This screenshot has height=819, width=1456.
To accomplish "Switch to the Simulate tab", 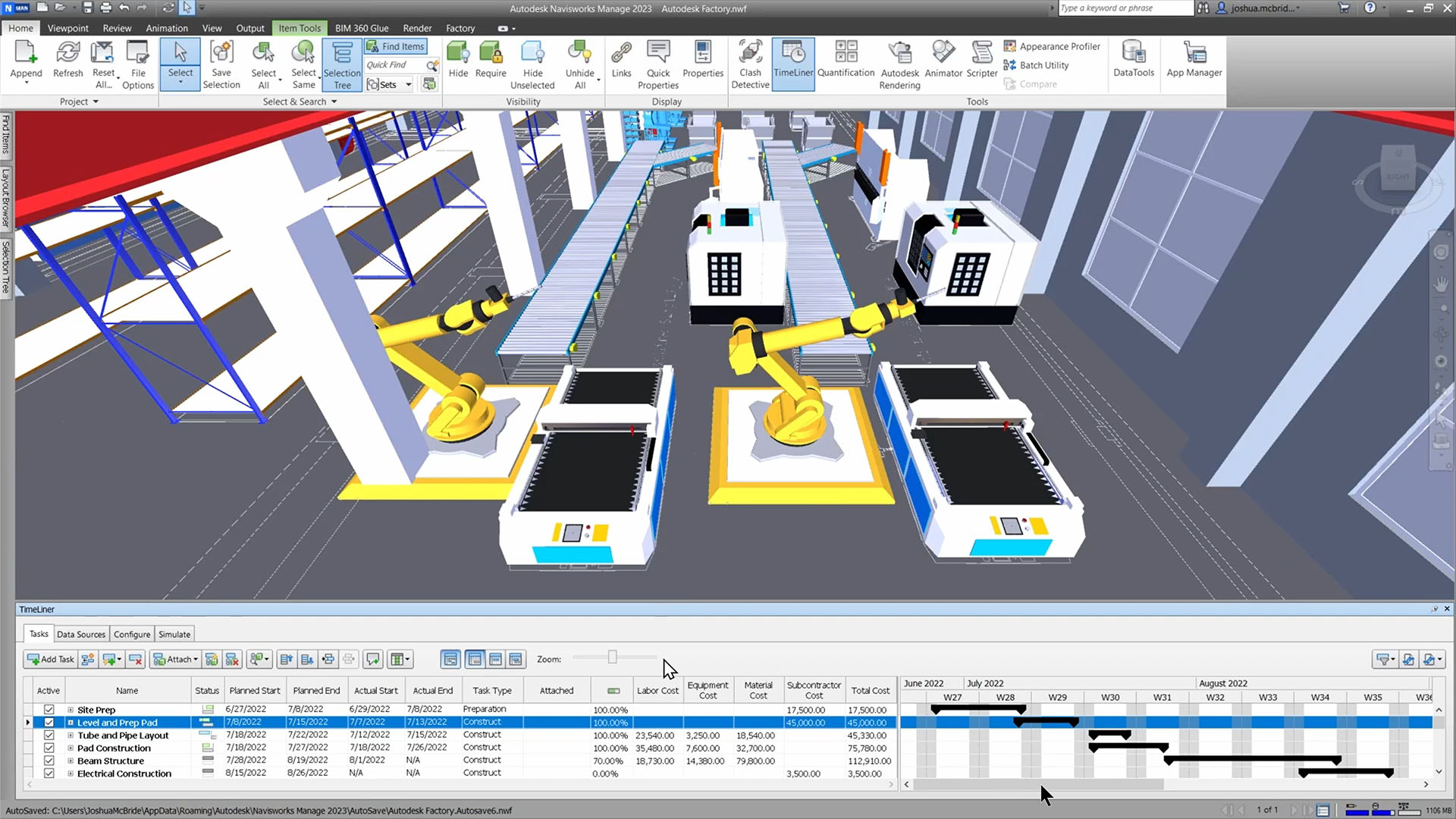I will pos(174,634).
